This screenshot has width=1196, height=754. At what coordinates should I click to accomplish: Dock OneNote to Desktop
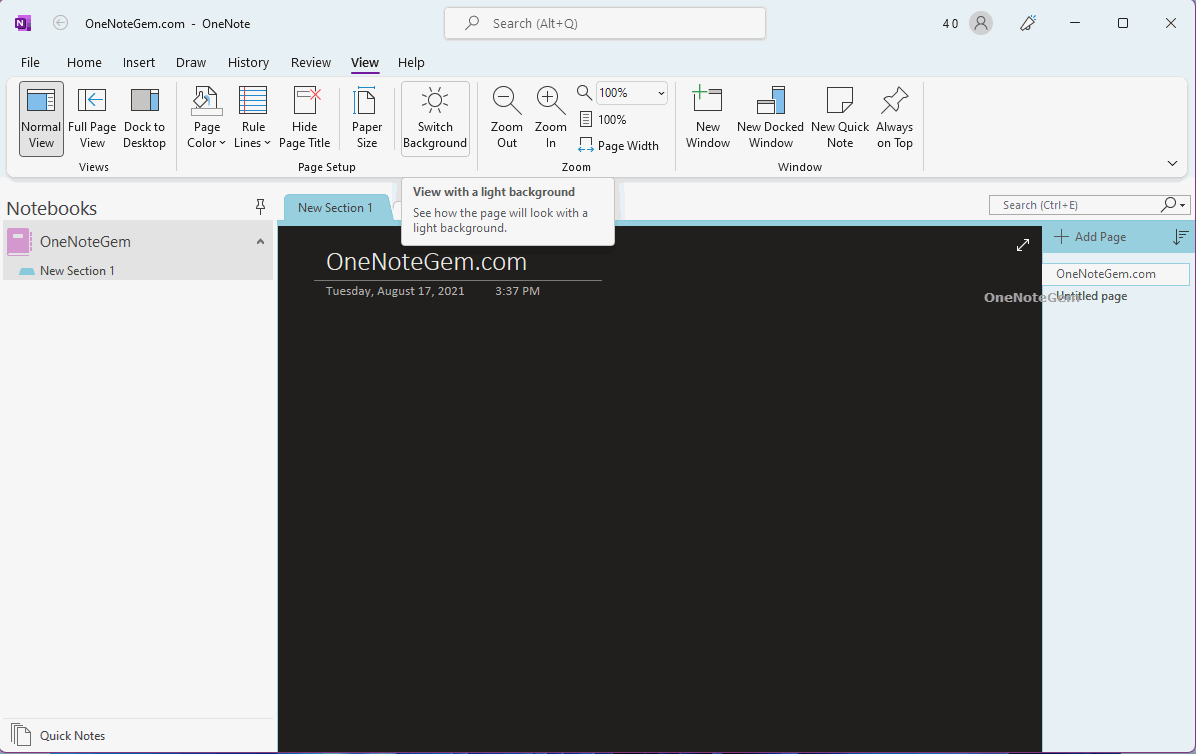144,119
